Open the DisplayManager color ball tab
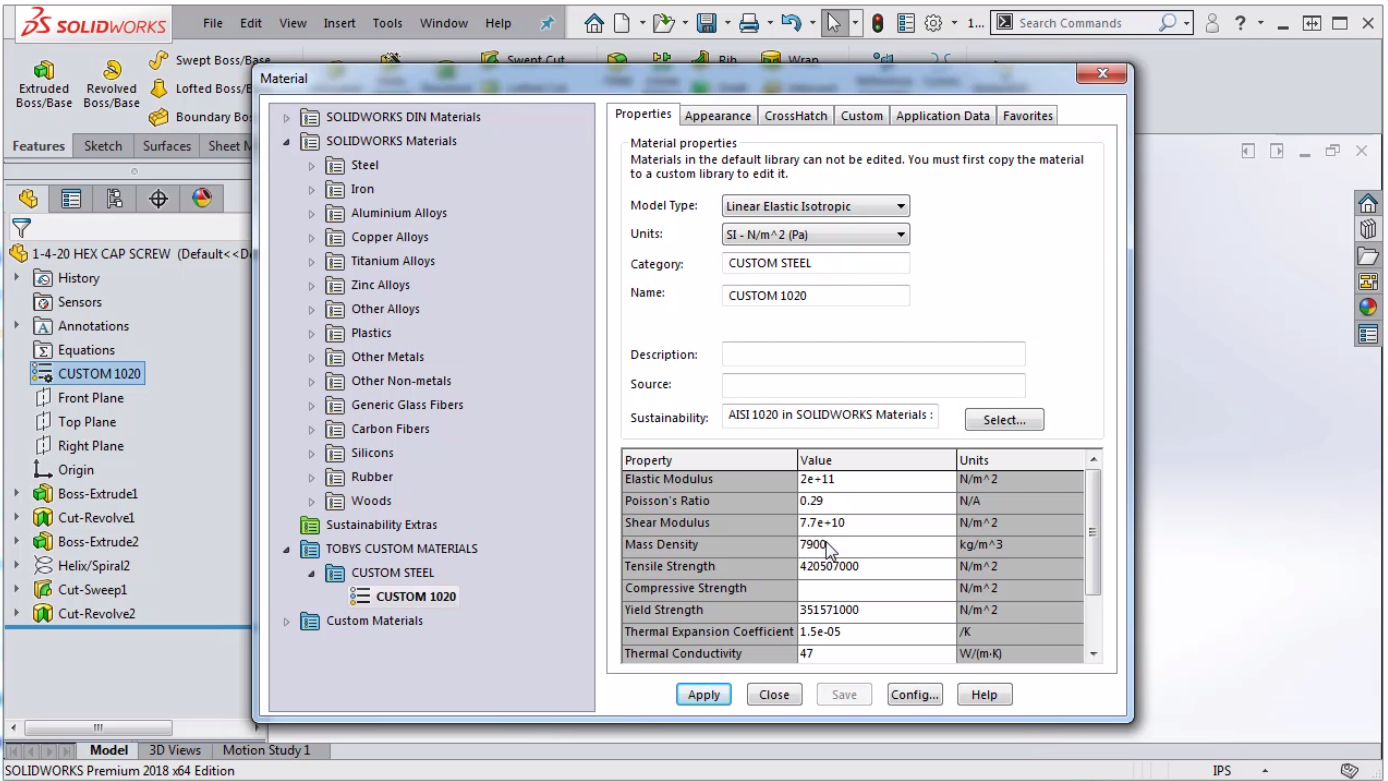1388x781 pixels. [x=202, y=198]
